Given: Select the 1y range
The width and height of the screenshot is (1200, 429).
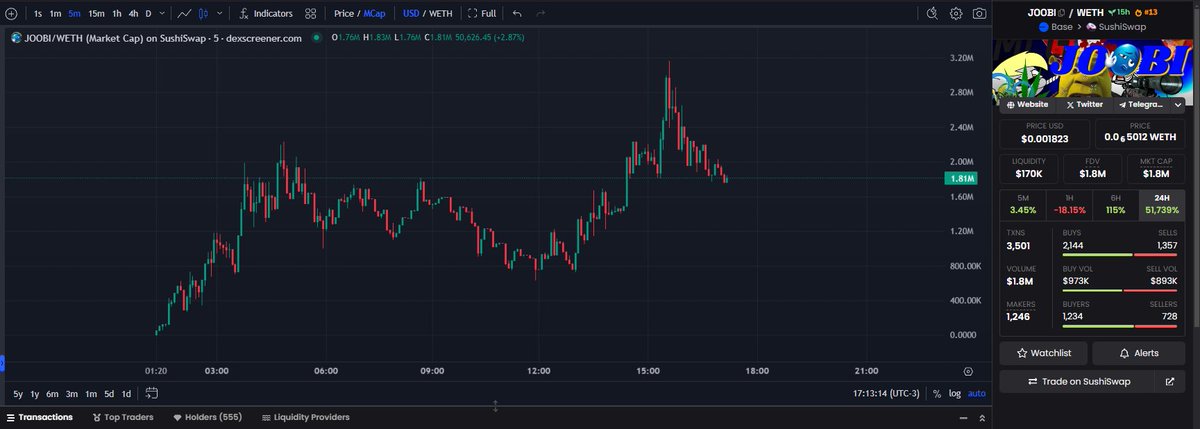Looking at the screenshot, I should 35,393.
